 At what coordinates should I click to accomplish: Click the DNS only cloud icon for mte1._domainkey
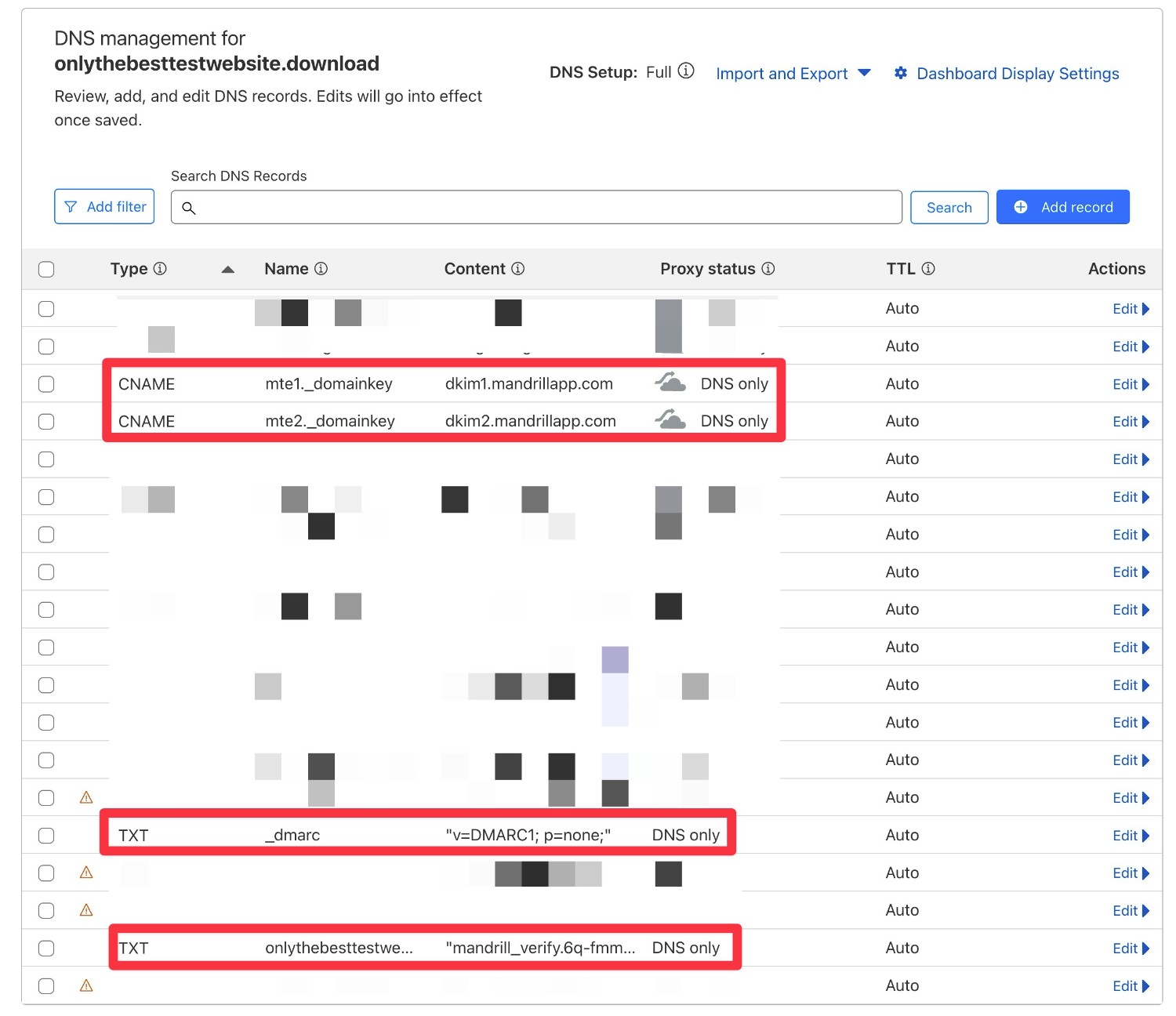pyautogui.click(x=670, y=383)
